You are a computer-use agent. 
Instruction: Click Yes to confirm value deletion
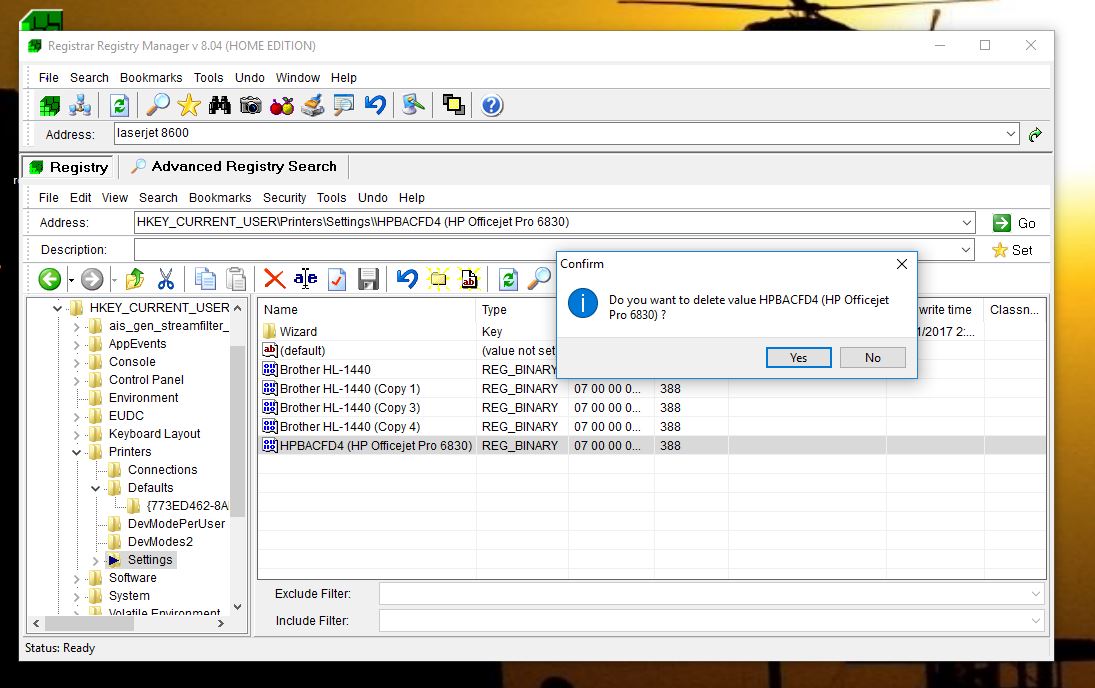click(x=798, y=358)
